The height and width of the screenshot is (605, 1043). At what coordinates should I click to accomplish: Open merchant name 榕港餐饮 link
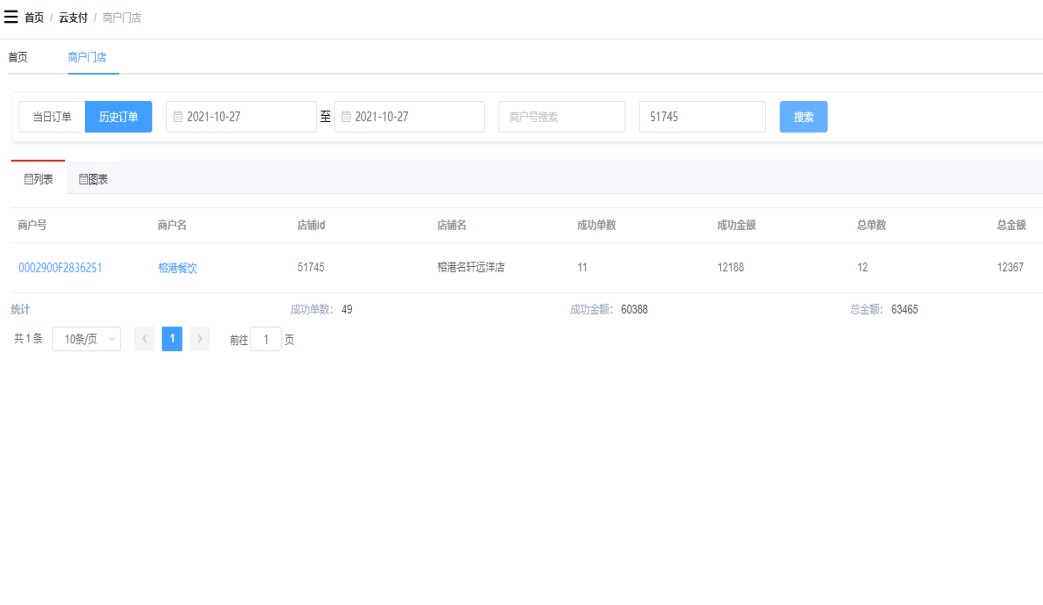click(177, 268)
